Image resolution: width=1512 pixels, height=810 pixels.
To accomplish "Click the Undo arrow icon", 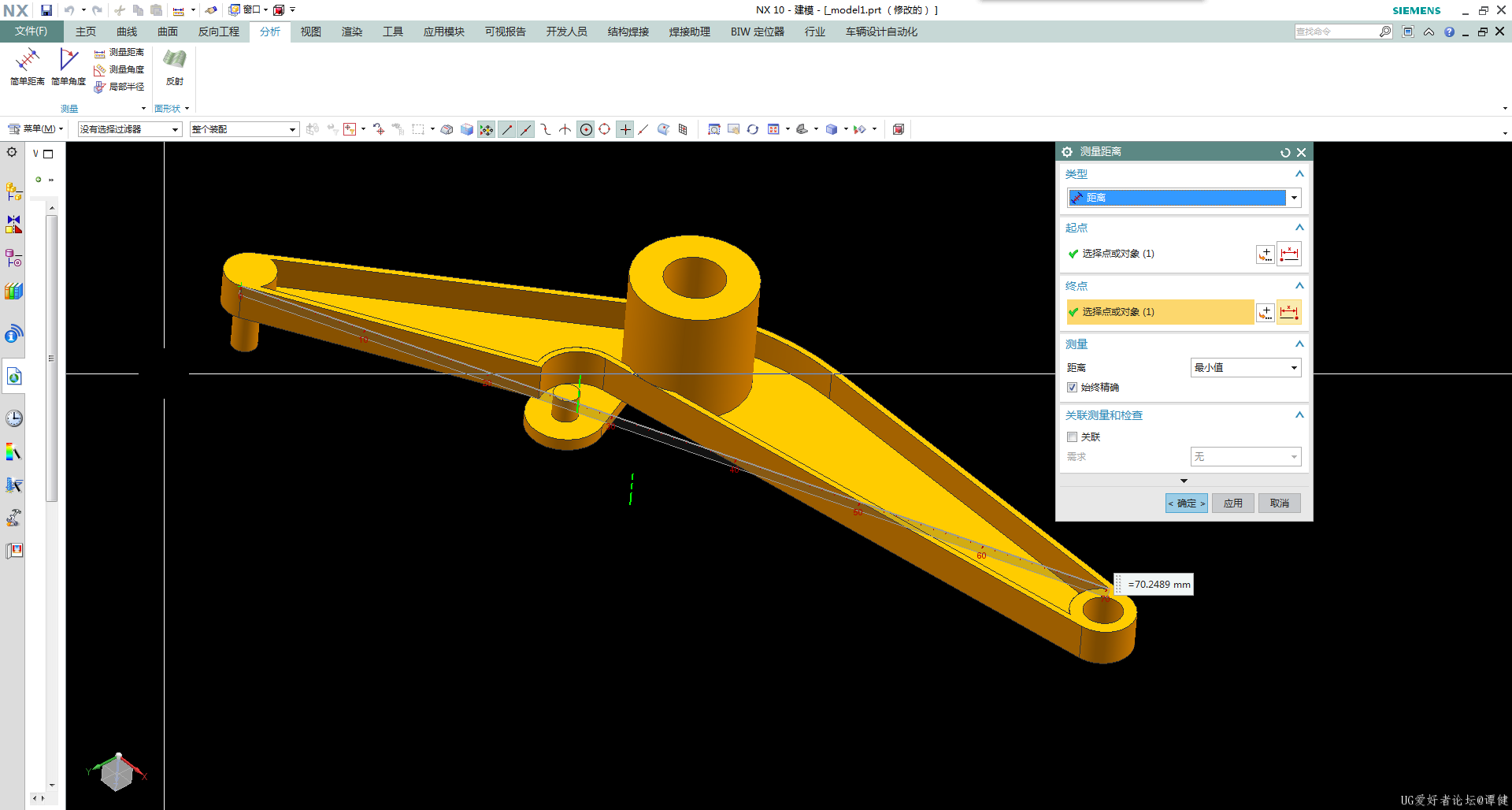I will (69, 10).
